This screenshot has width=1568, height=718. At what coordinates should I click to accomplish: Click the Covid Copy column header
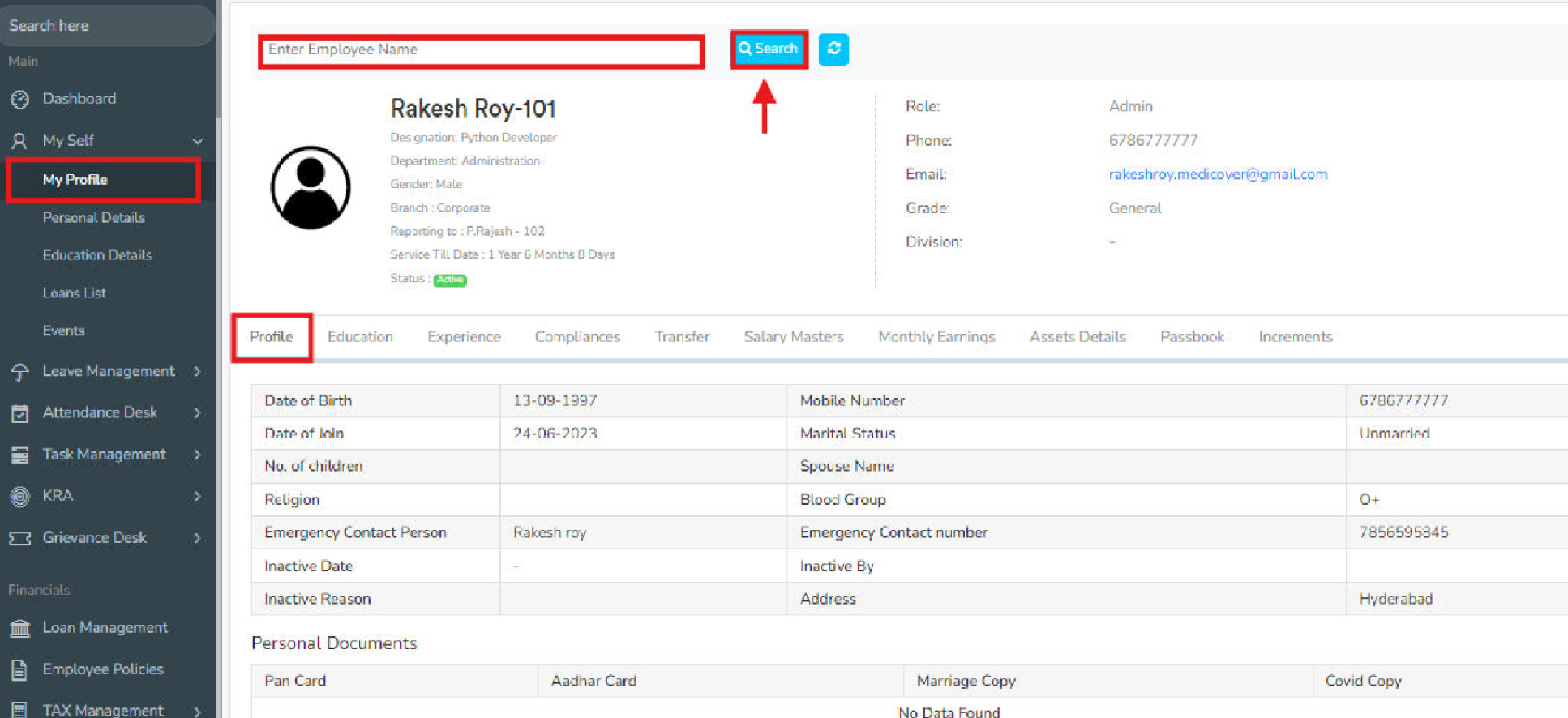click(1363, 682)
